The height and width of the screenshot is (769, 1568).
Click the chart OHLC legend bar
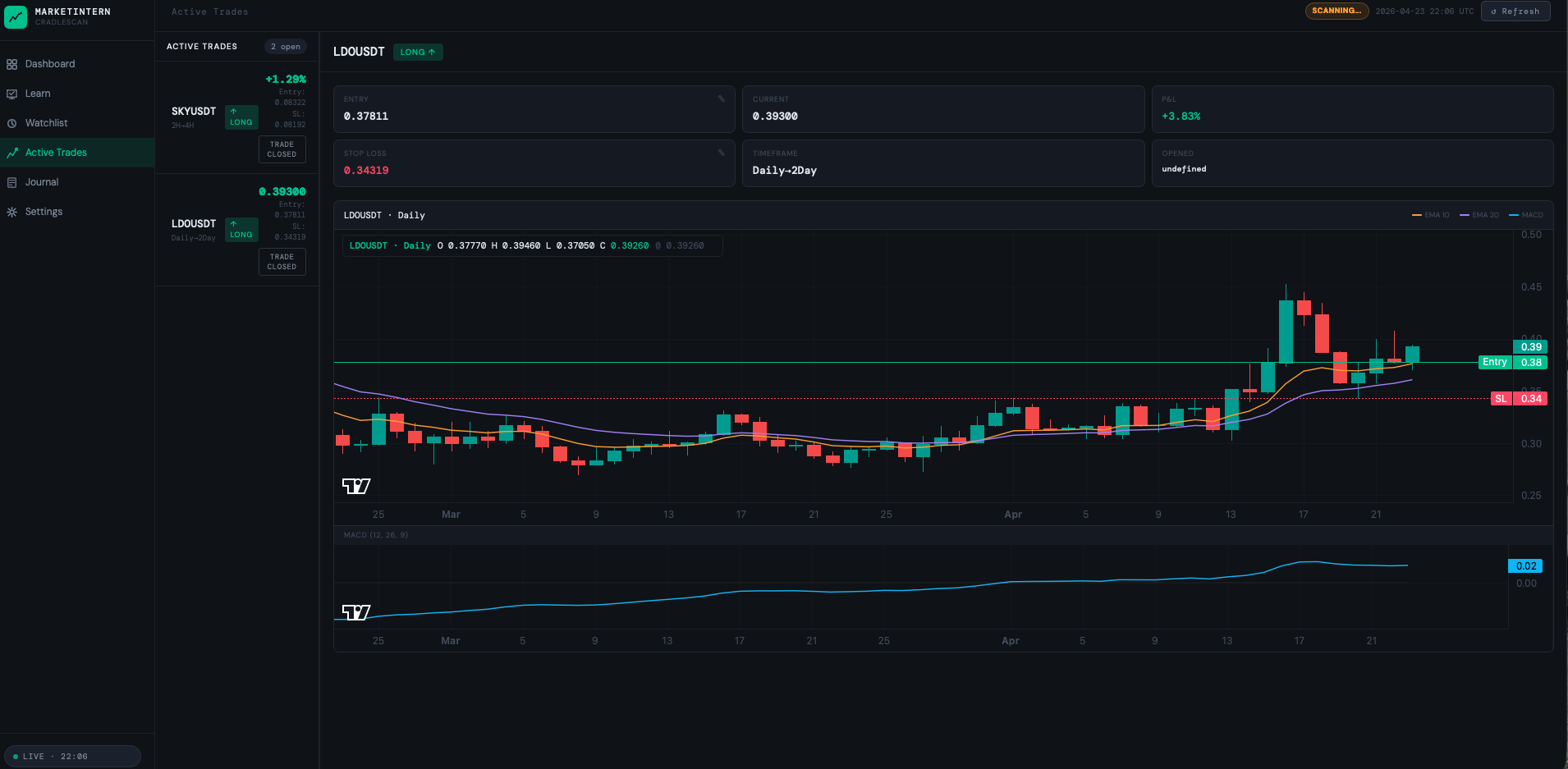pos(532,245)
